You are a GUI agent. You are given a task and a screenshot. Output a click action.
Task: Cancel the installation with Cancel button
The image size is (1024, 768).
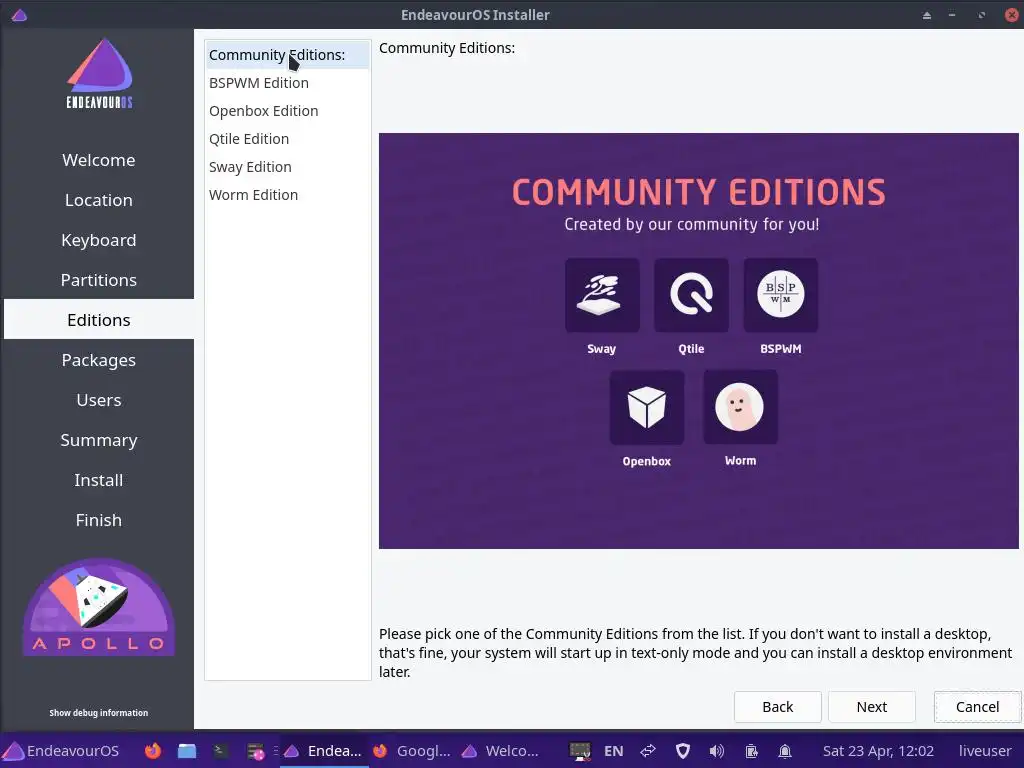pyautogui.click(x=977, y=707)
